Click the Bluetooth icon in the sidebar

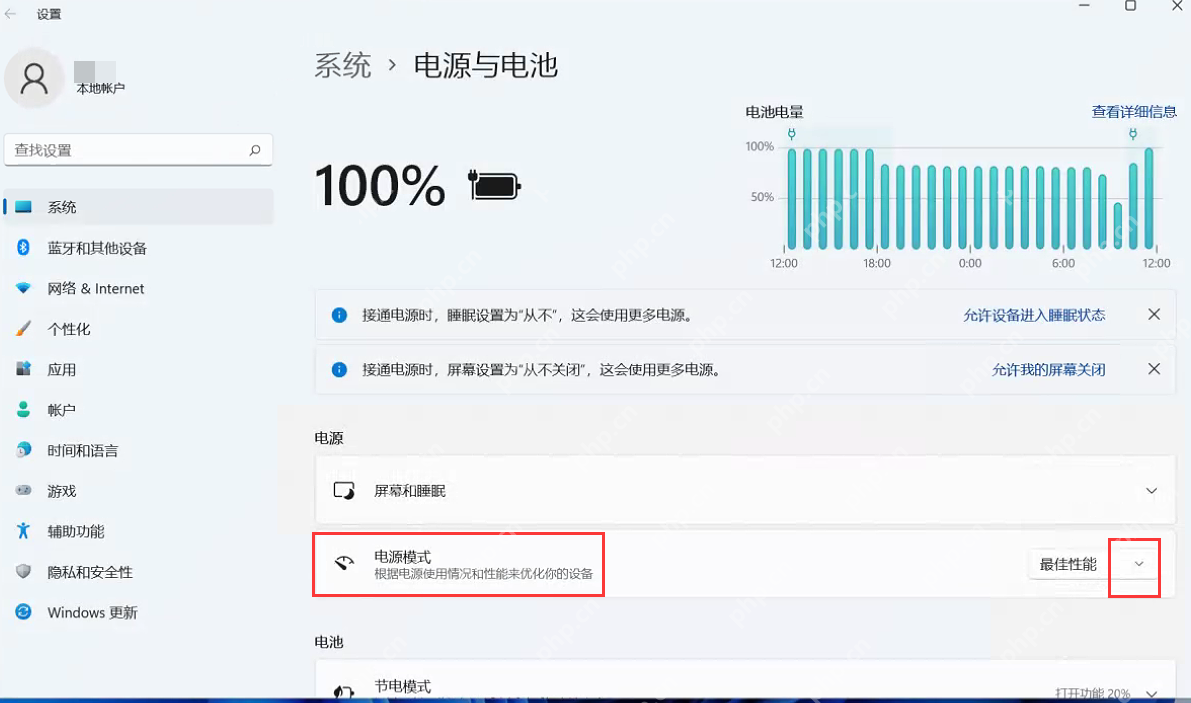24,247
